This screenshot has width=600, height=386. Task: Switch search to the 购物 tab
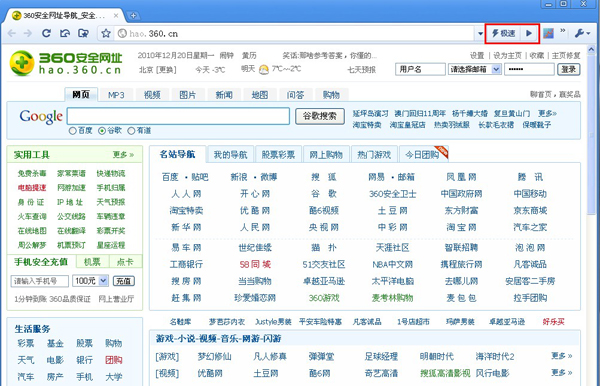[x=331, y=94]
